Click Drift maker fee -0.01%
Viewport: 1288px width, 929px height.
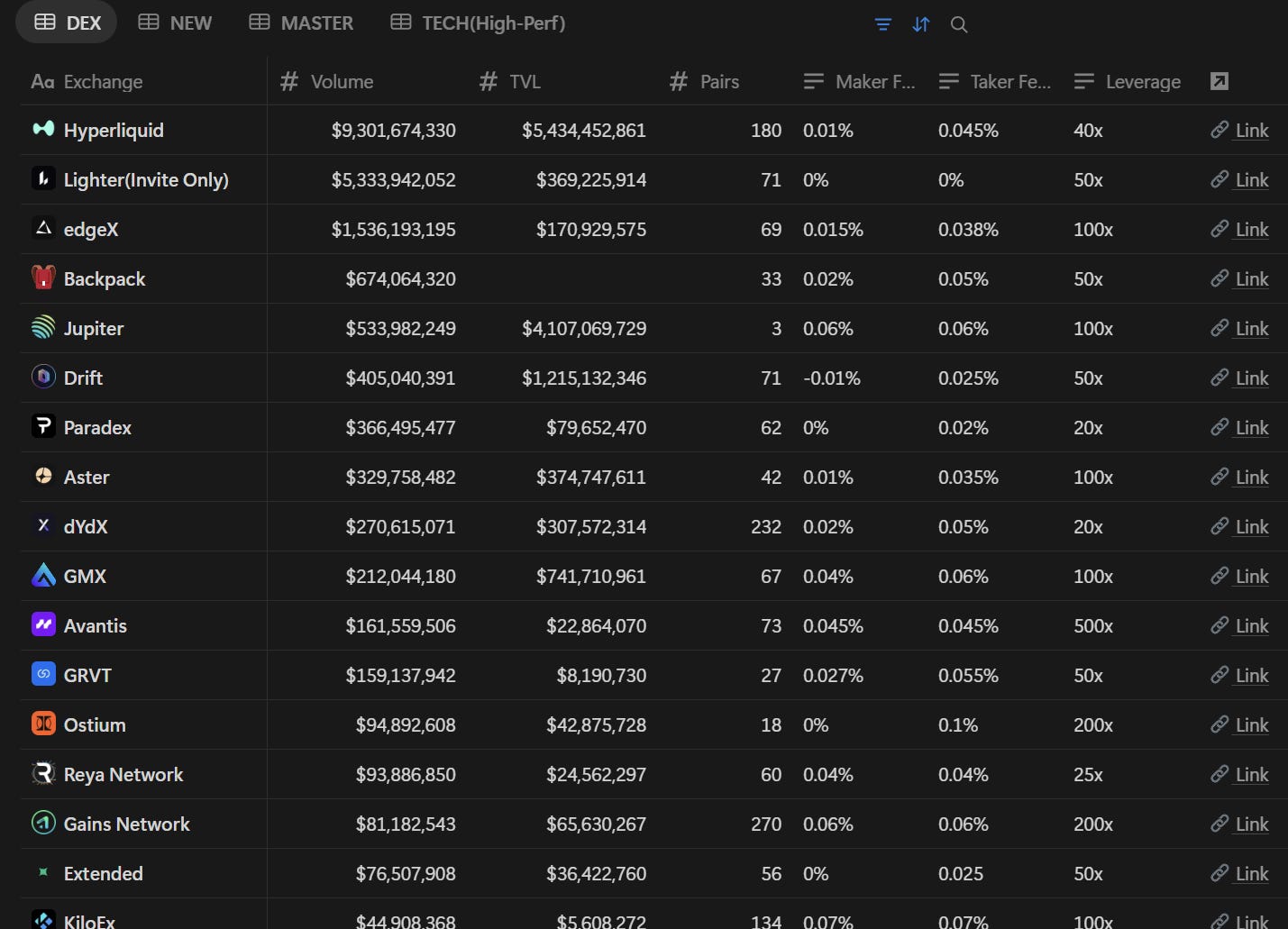(831, 378)
